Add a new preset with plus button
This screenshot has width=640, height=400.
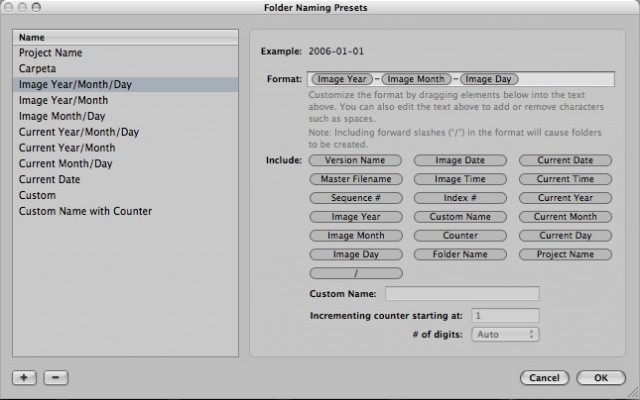coord(24,378)
